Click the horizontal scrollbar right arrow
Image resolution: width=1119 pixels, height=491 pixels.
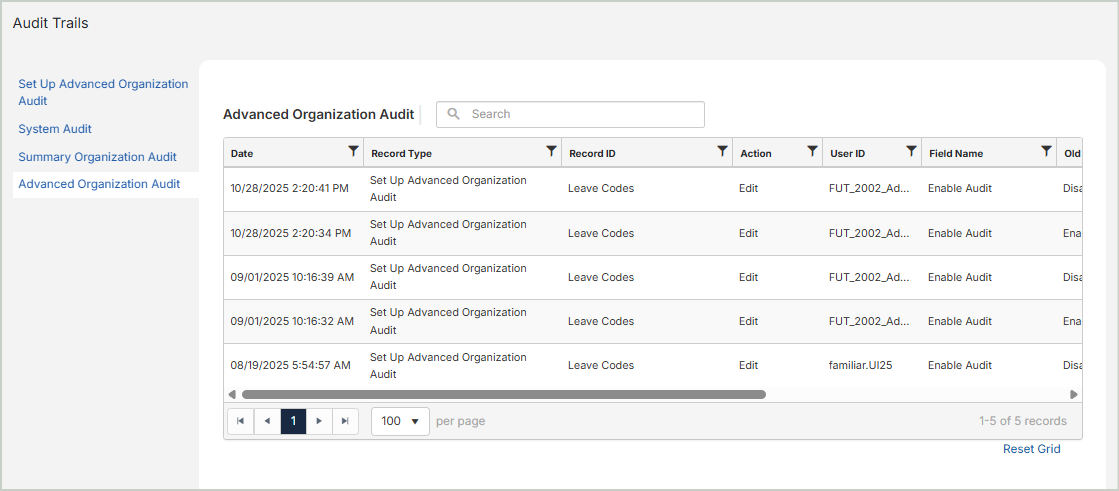click(1074, 395)
